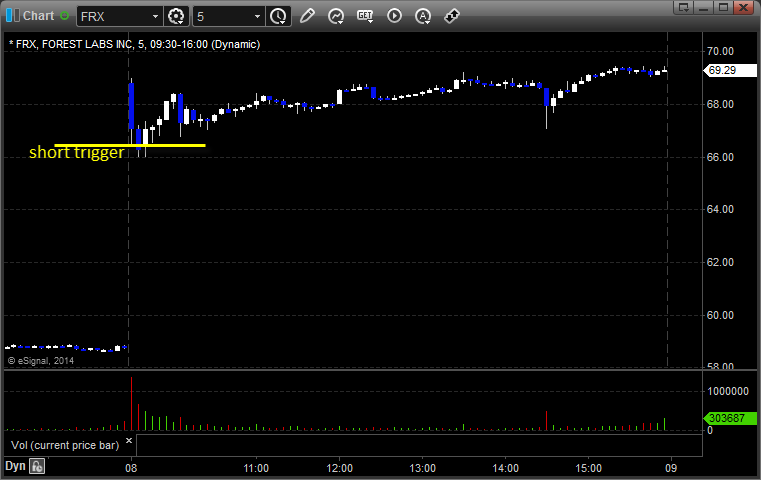The height and width of the screenshot is (480, 761).
Task: Toggle the Dyn time lock icon
Action: [x=37, y=466]
